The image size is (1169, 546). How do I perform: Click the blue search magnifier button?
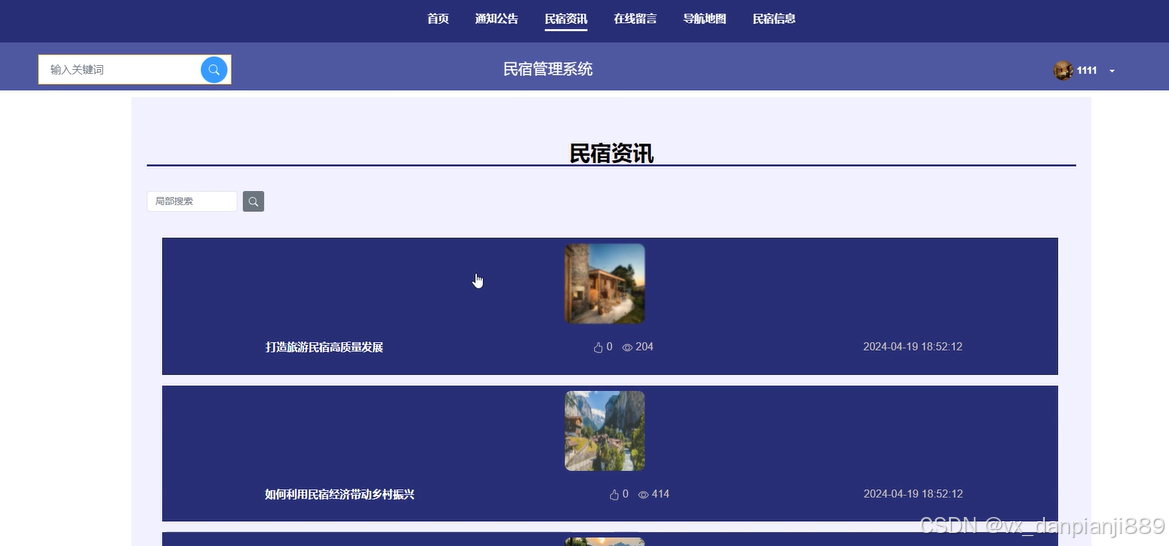(x=214, y=69)
